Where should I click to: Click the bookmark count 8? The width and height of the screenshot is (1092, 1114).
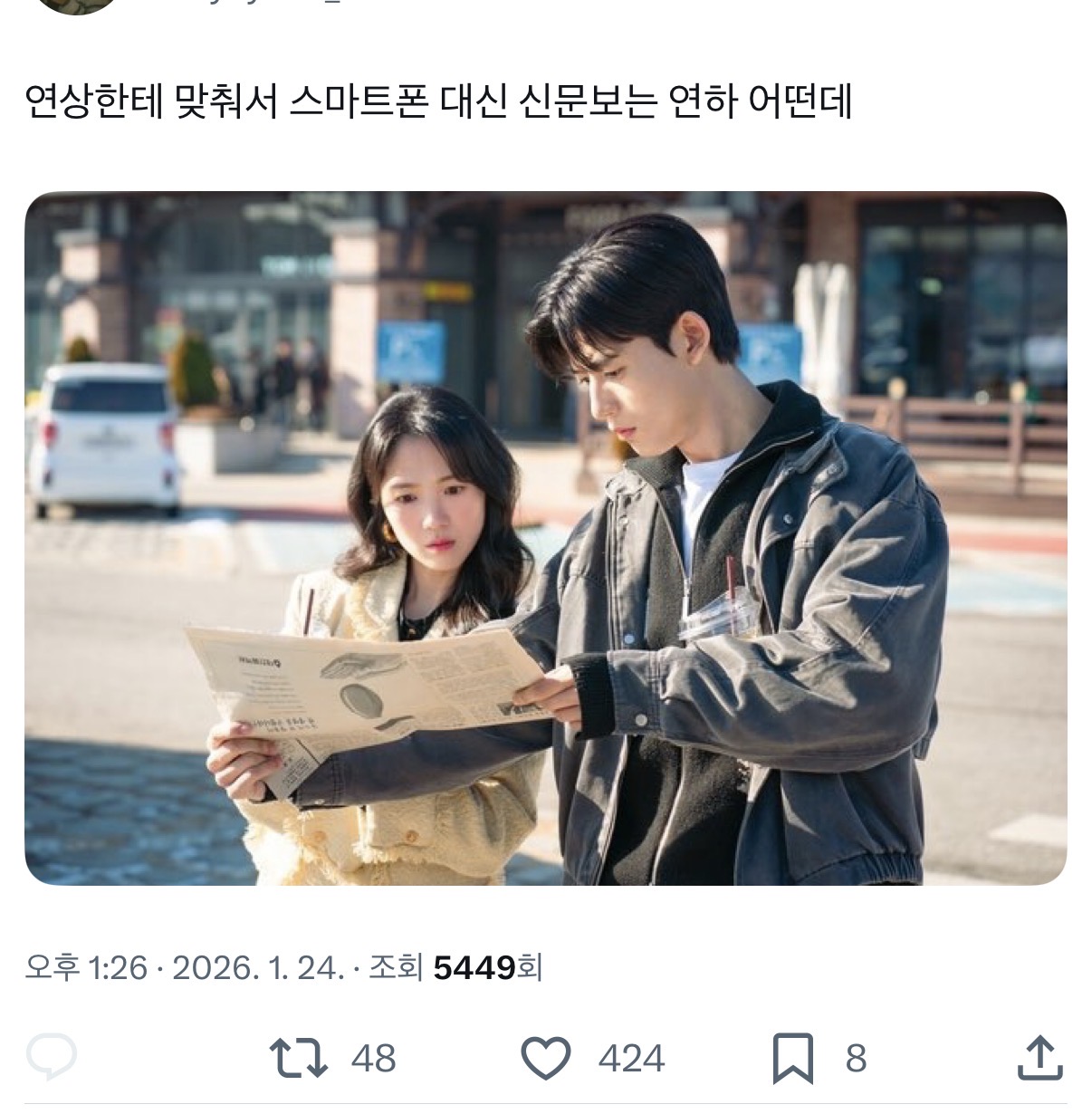click(x=856, y=1058)
